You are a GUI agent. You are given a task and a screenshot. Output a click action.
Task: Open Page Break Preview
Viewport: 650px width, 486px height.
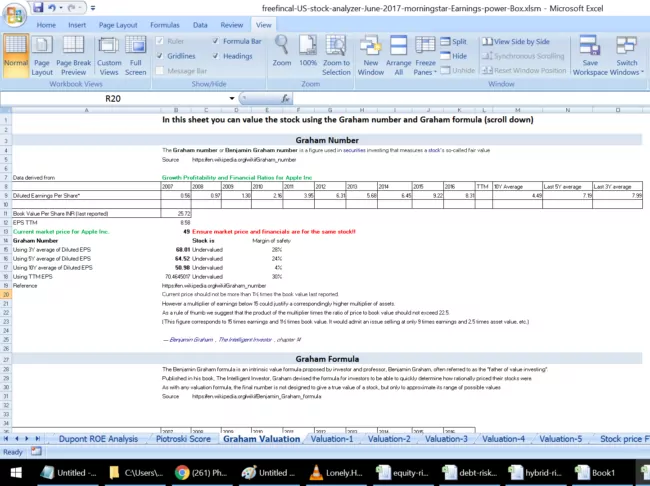coord(73,54)
